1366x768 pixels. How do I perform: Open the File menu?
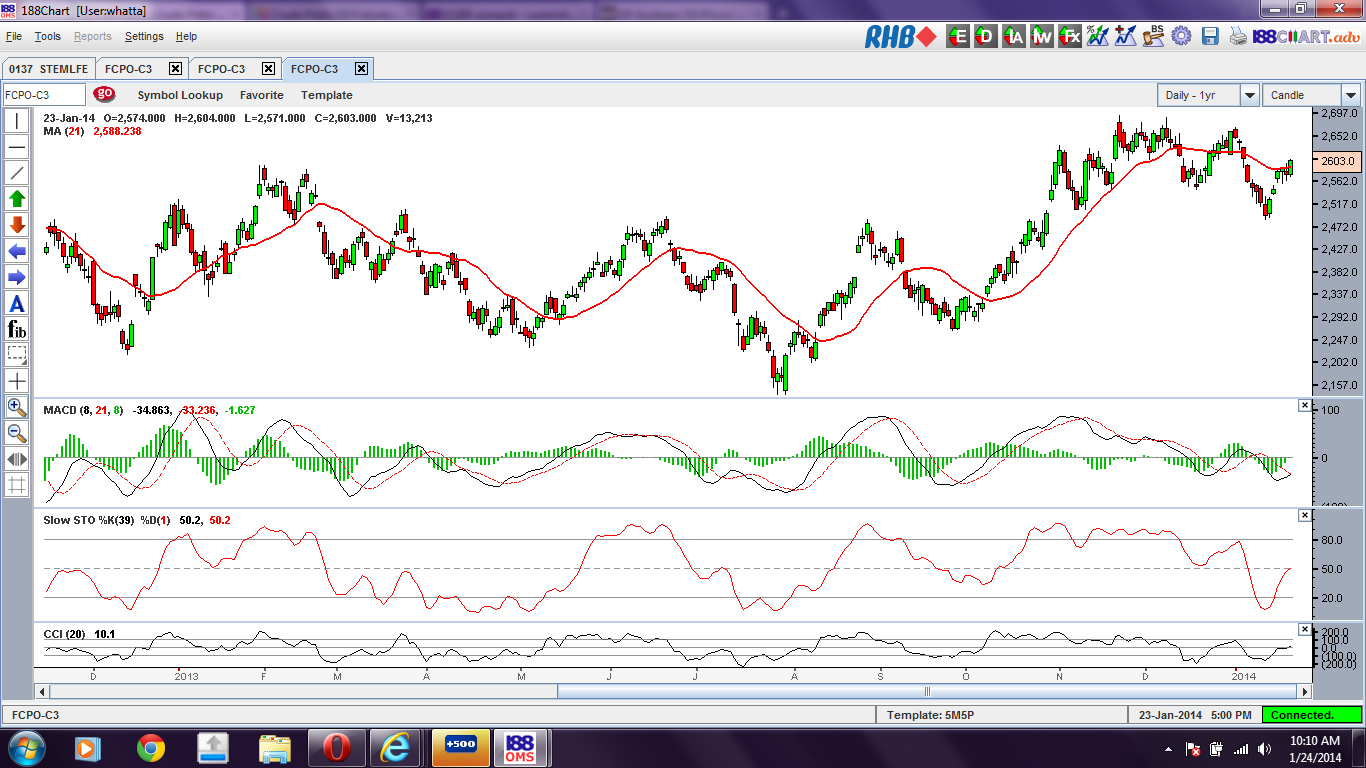coord(14,36)
